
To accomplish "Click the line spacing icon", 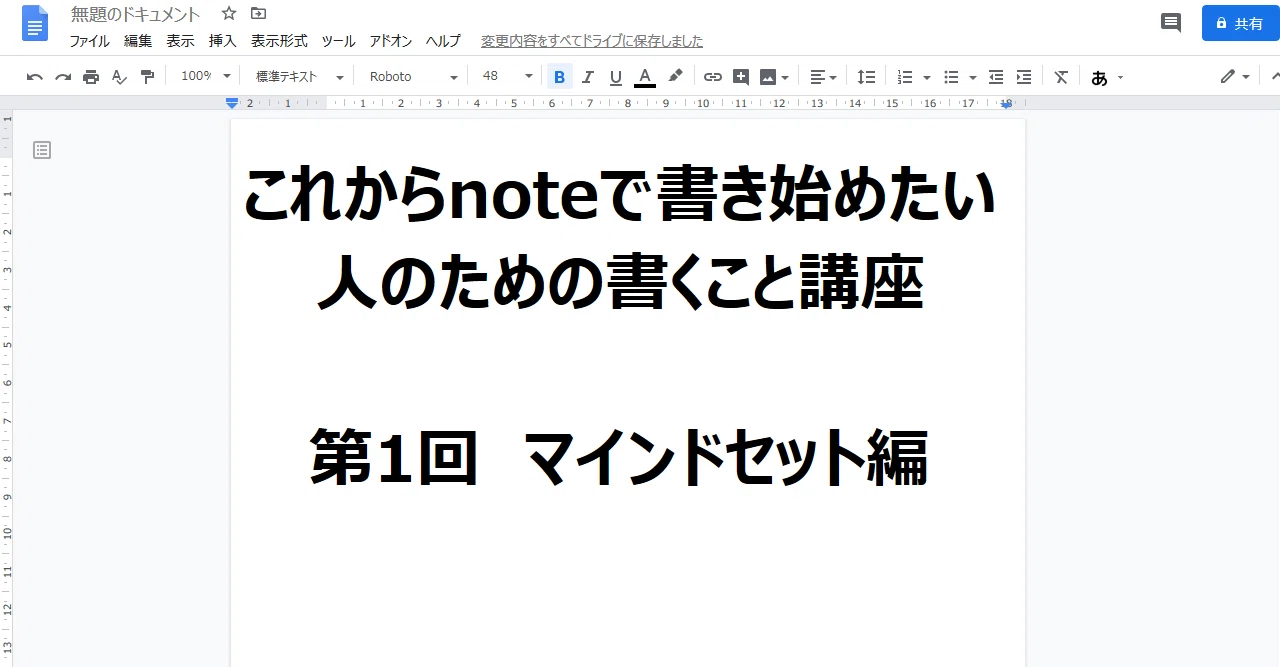I will click(x=867, y=77).
